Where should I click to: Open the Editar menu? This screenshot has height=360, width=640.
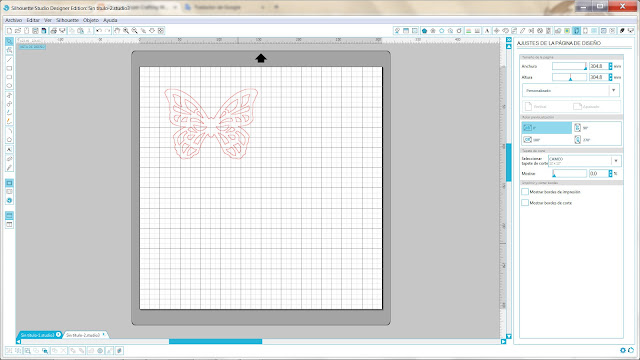tap(33, 20)
